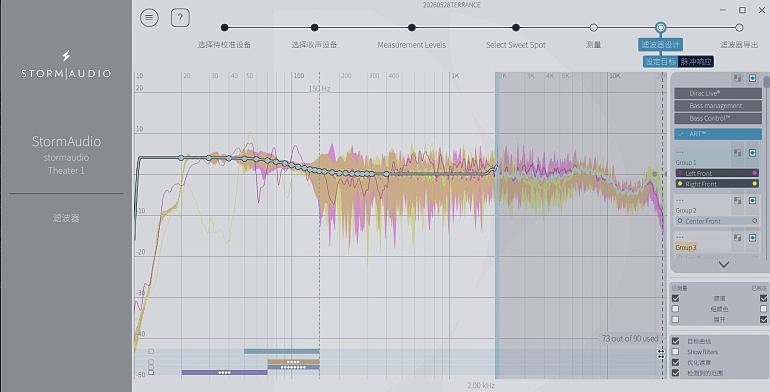The height and width of the screenshot is (392, 770).
Task: Click Group 1's blue select icon
Action: tap(752, 153)
